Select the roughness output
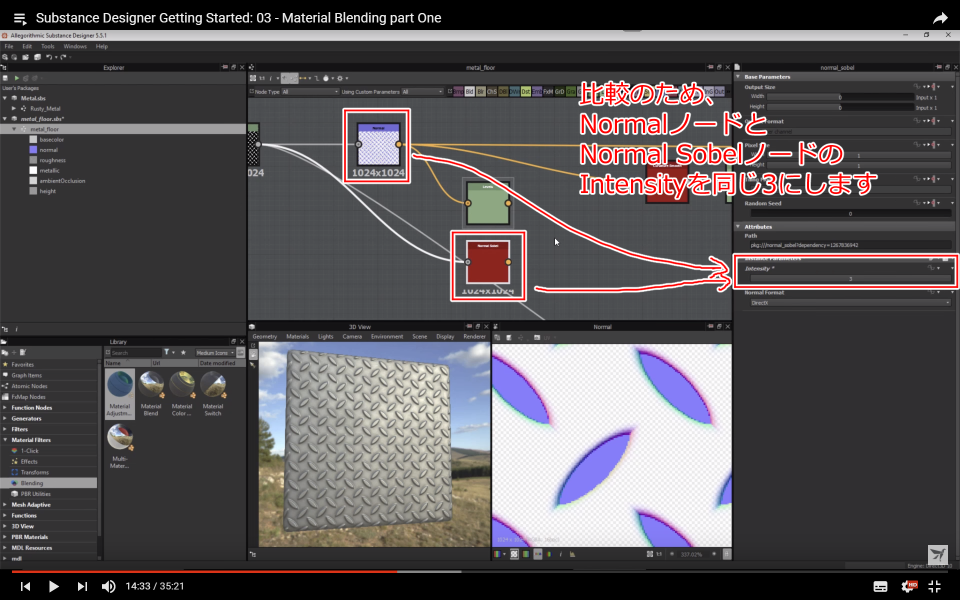The width and height of the screenshot is (960, 600). click(x=52, y=160)
